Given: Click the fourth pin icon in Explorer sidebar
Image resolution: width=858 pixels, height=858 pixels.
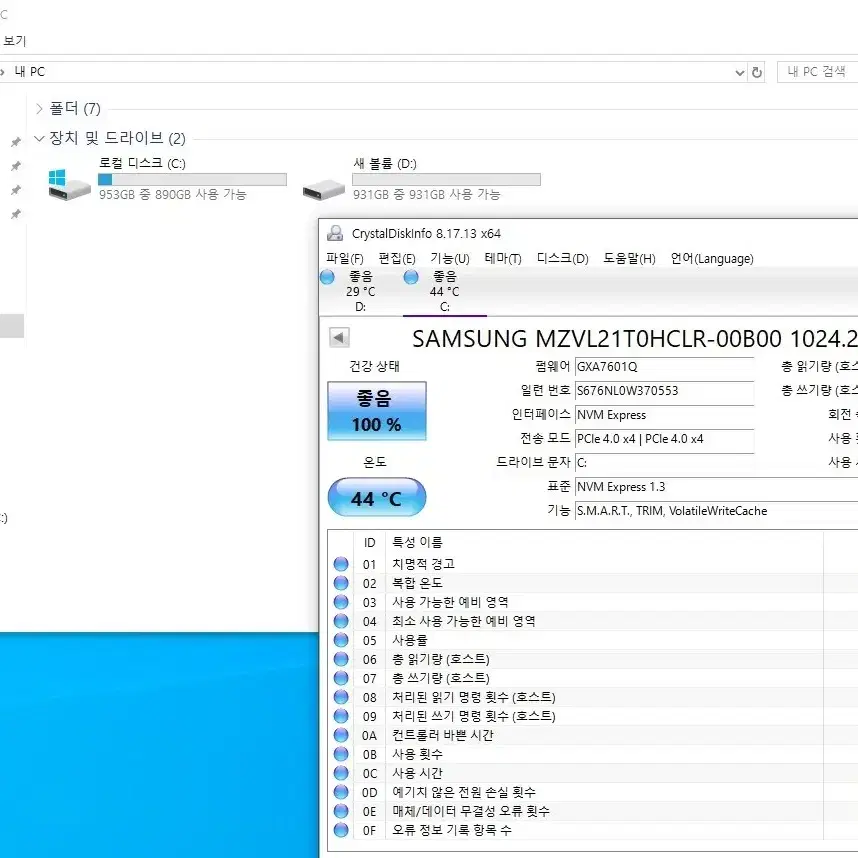Looking at the screenshot, I should (x=16, y=214).
